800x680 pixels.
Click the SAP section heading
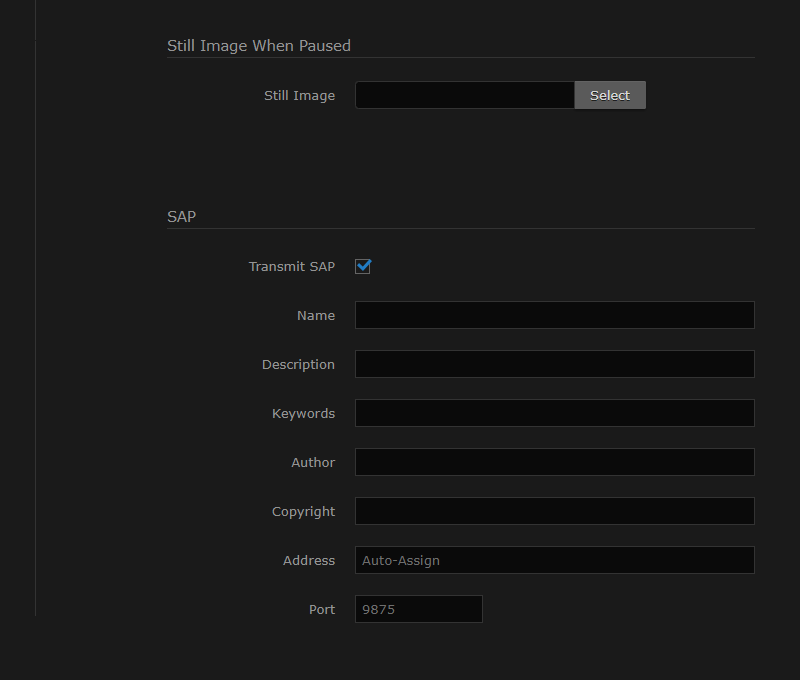point(182,216)
